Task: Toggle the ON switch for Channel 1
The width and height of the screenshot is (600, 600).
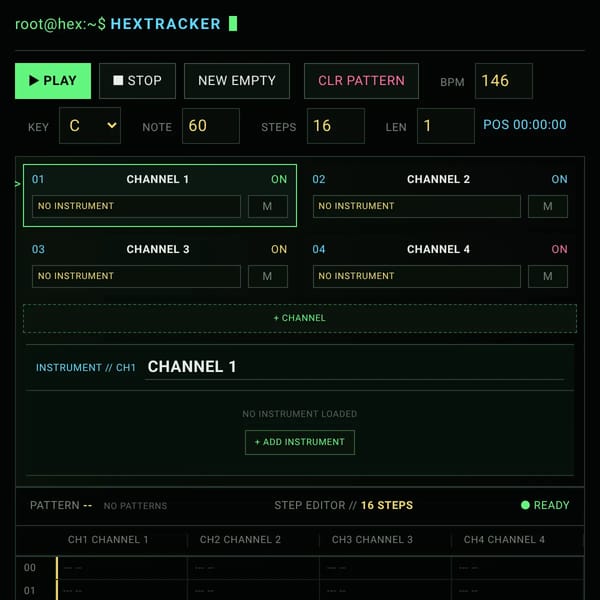Action: (279, 179)
